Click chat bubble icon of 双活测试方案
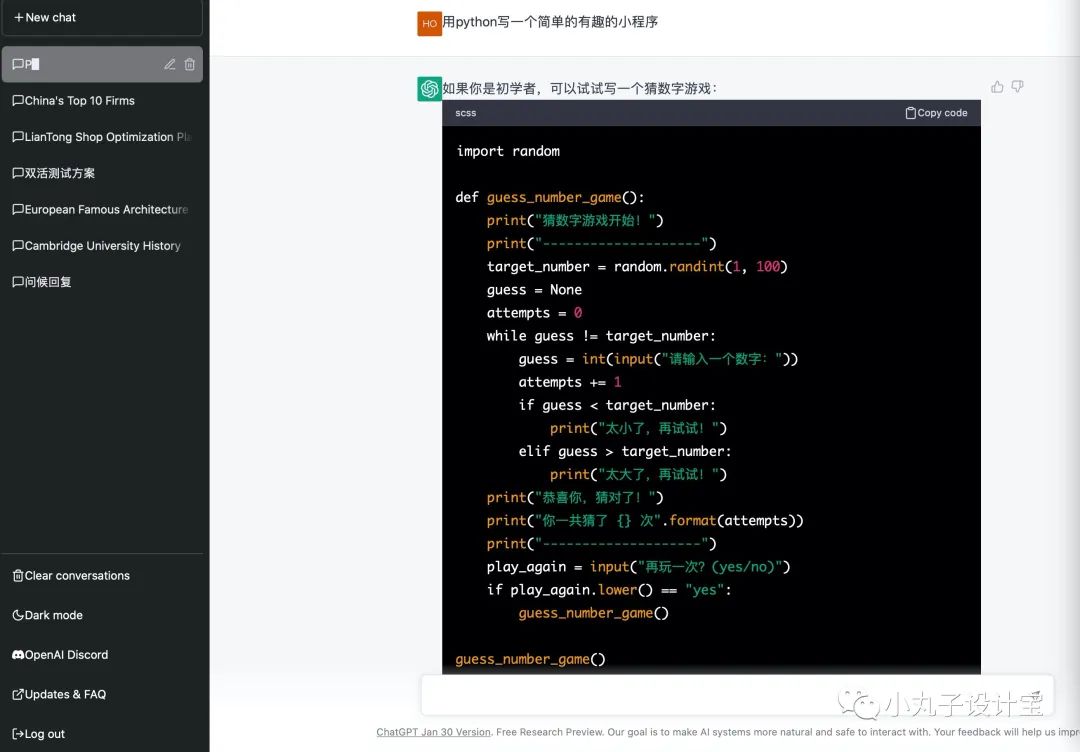 point(18,173)
